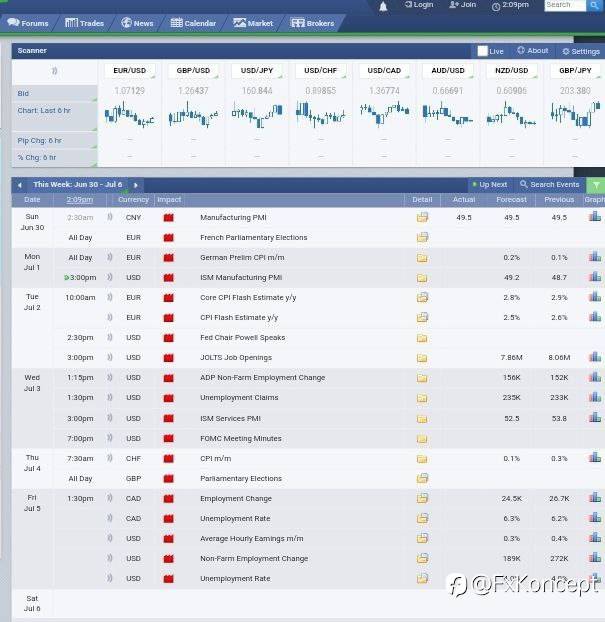Viewport: 605px width, 622px height.
Task: Toggle the Live checkbox in Scanner
Action: 483,51
